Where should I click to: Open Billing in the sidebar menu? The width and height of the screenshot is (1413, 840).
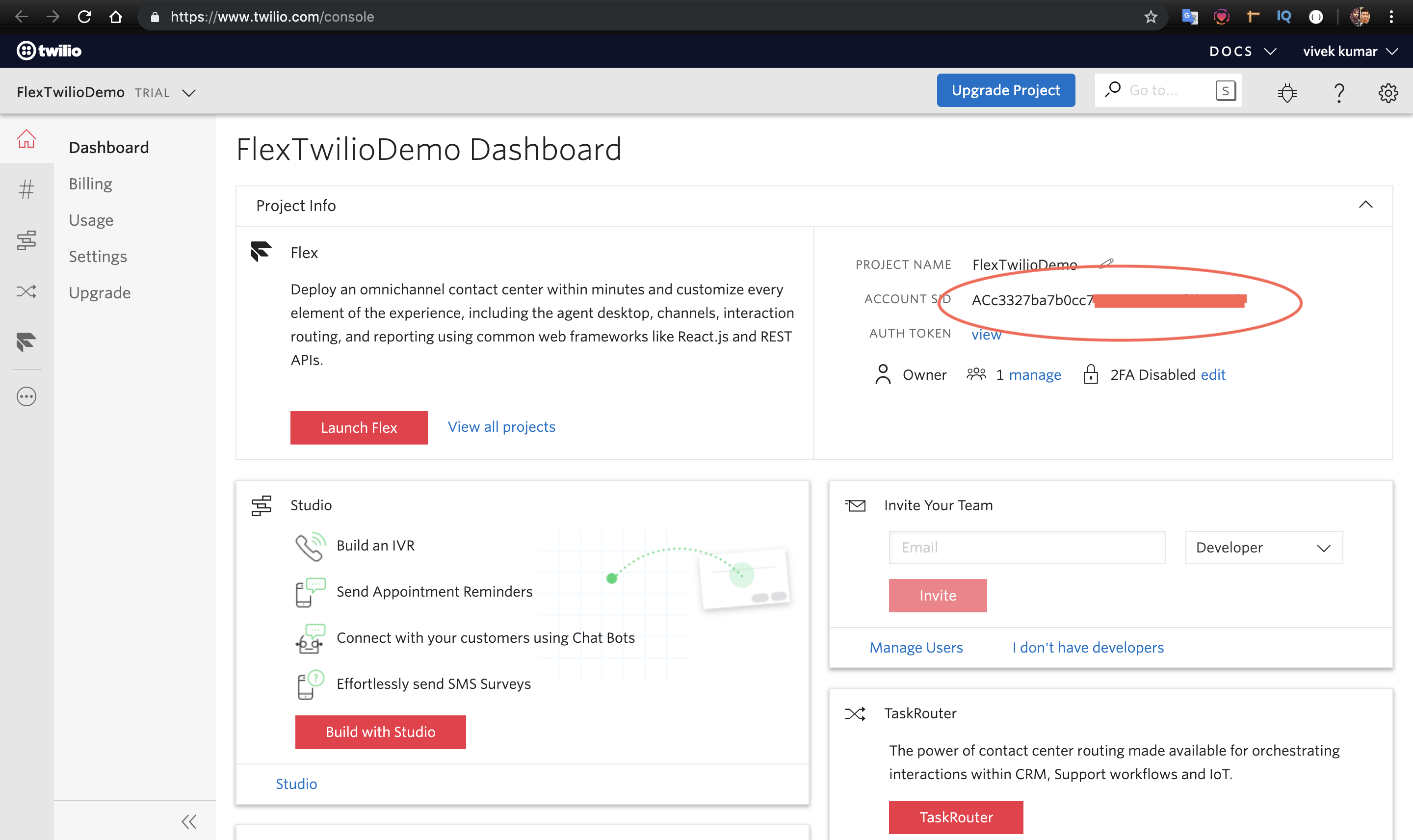[91, 184]
